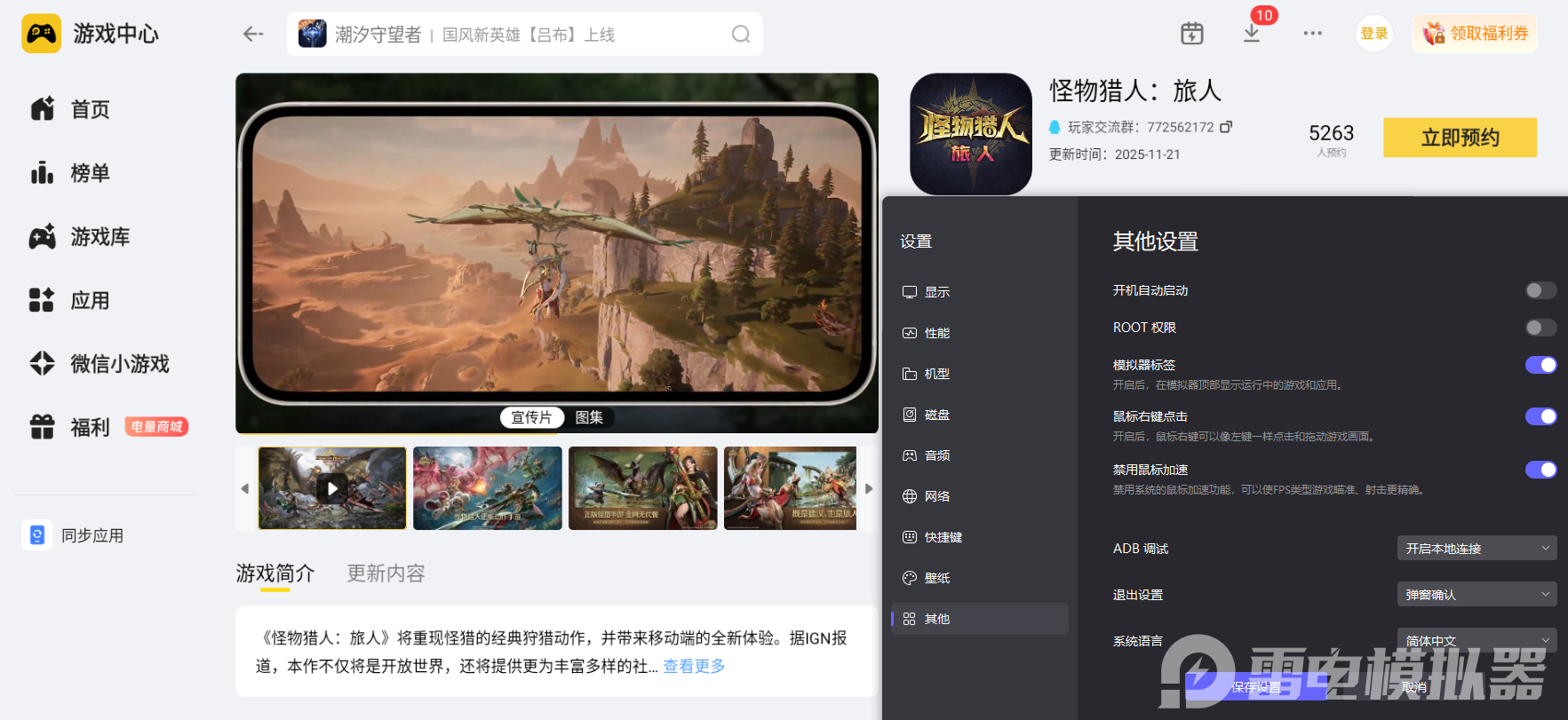Open the downloads icon with badge 10

(1252, 33)
